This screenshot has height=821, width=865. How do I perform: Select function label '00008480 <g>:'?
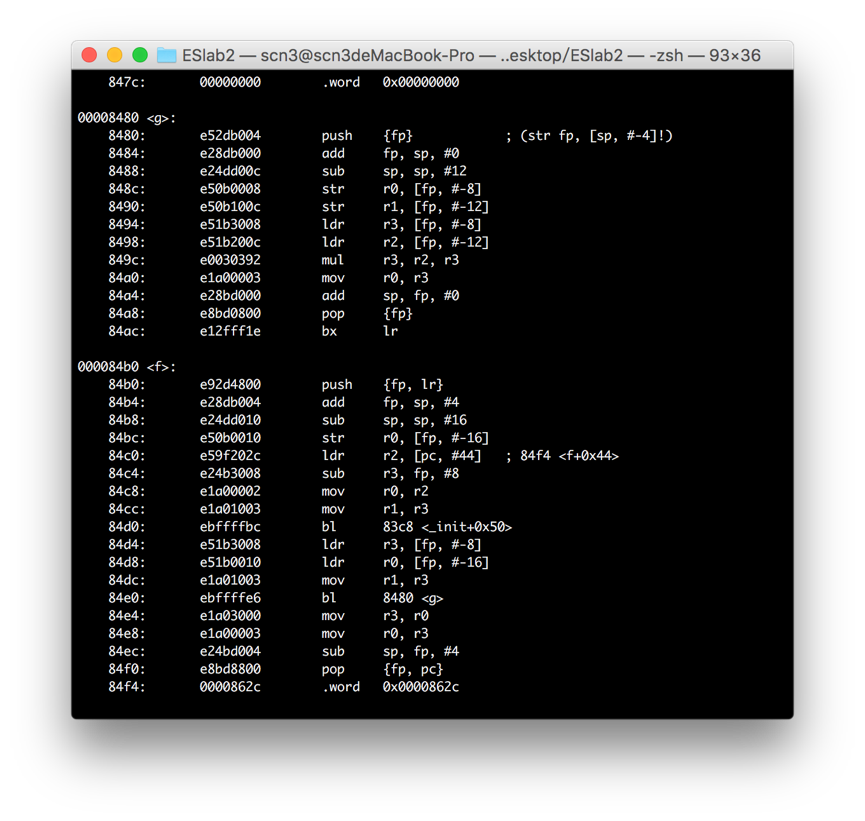point(127,118)
